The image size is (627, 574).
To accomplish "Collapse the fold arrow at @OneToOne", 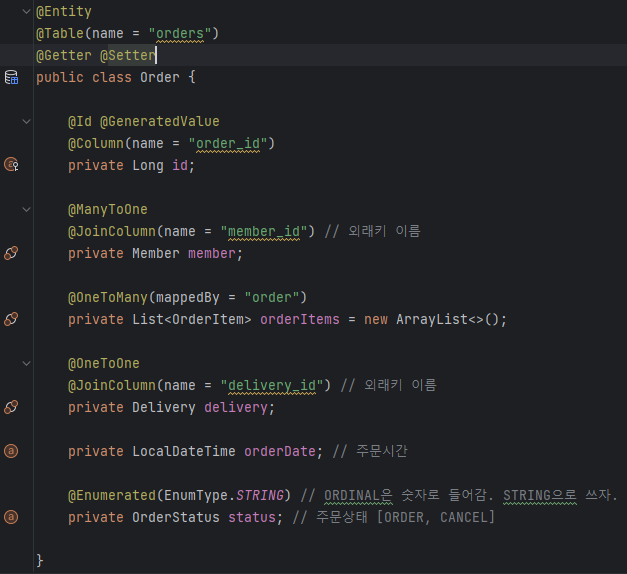I will tap(26, 363).
